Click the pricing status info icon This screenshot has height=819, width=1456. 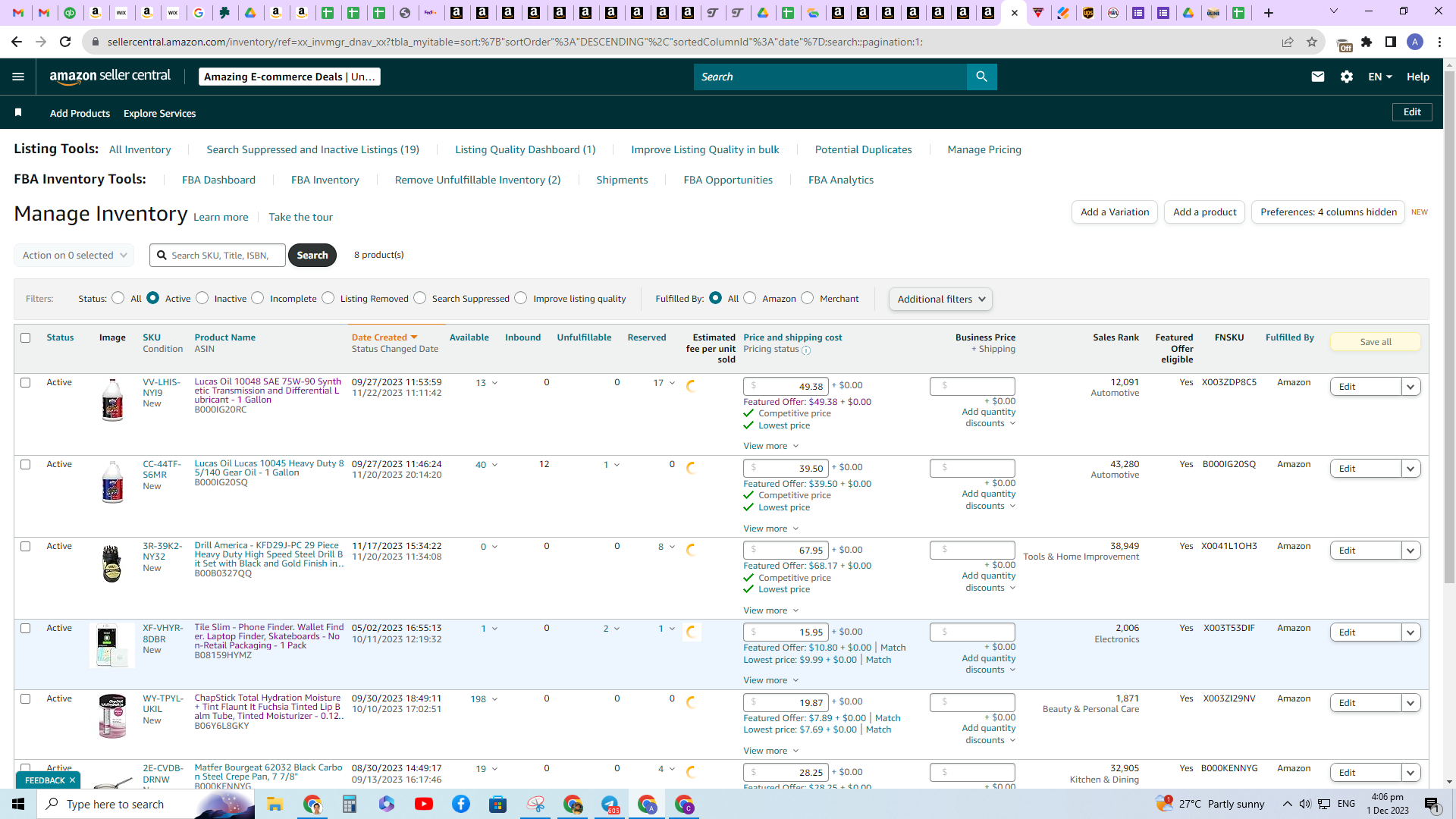tap(806, 350)
